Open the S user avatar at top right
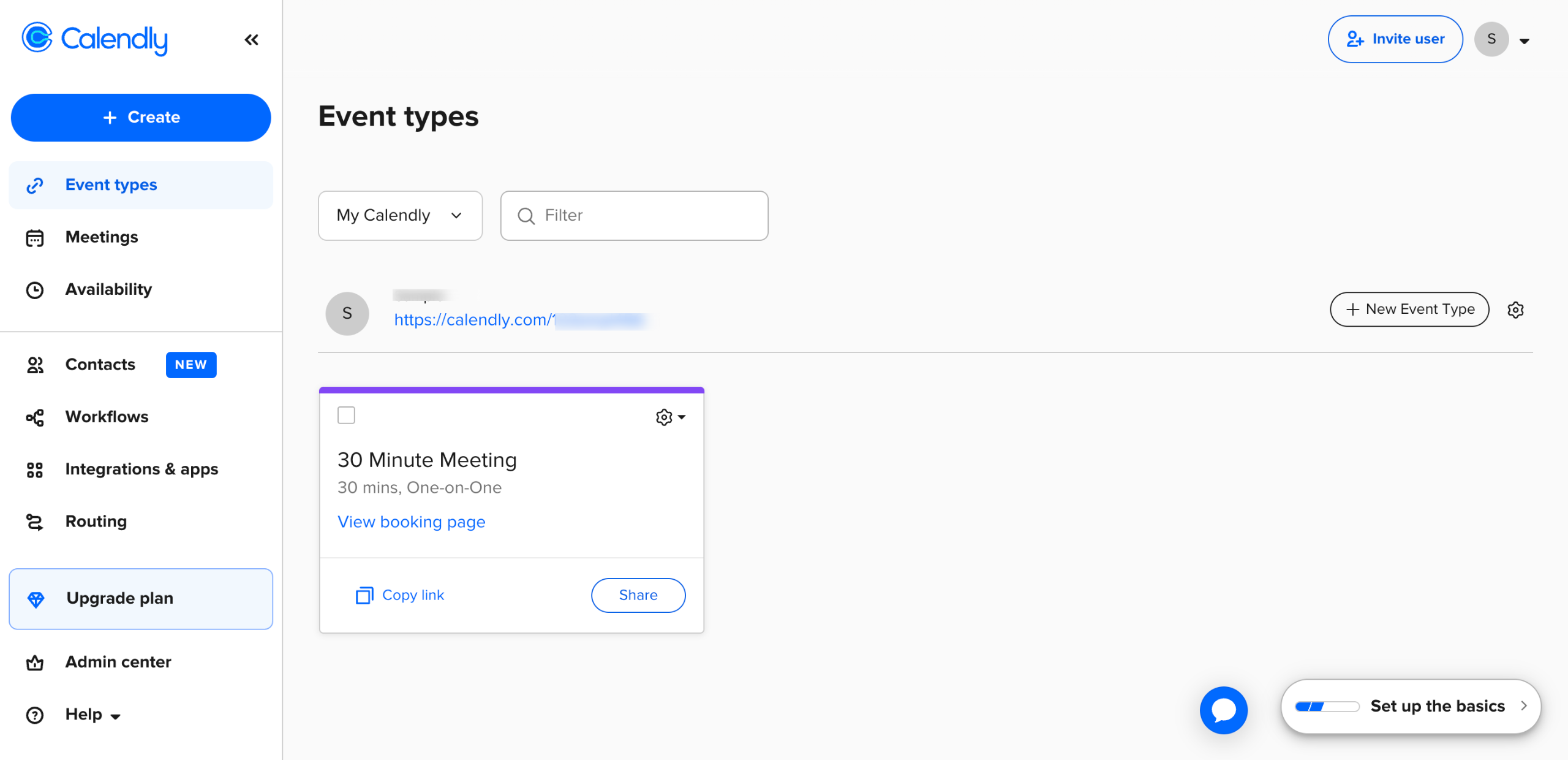This screenshot has width=1568, height=760. click(1491, 39)
